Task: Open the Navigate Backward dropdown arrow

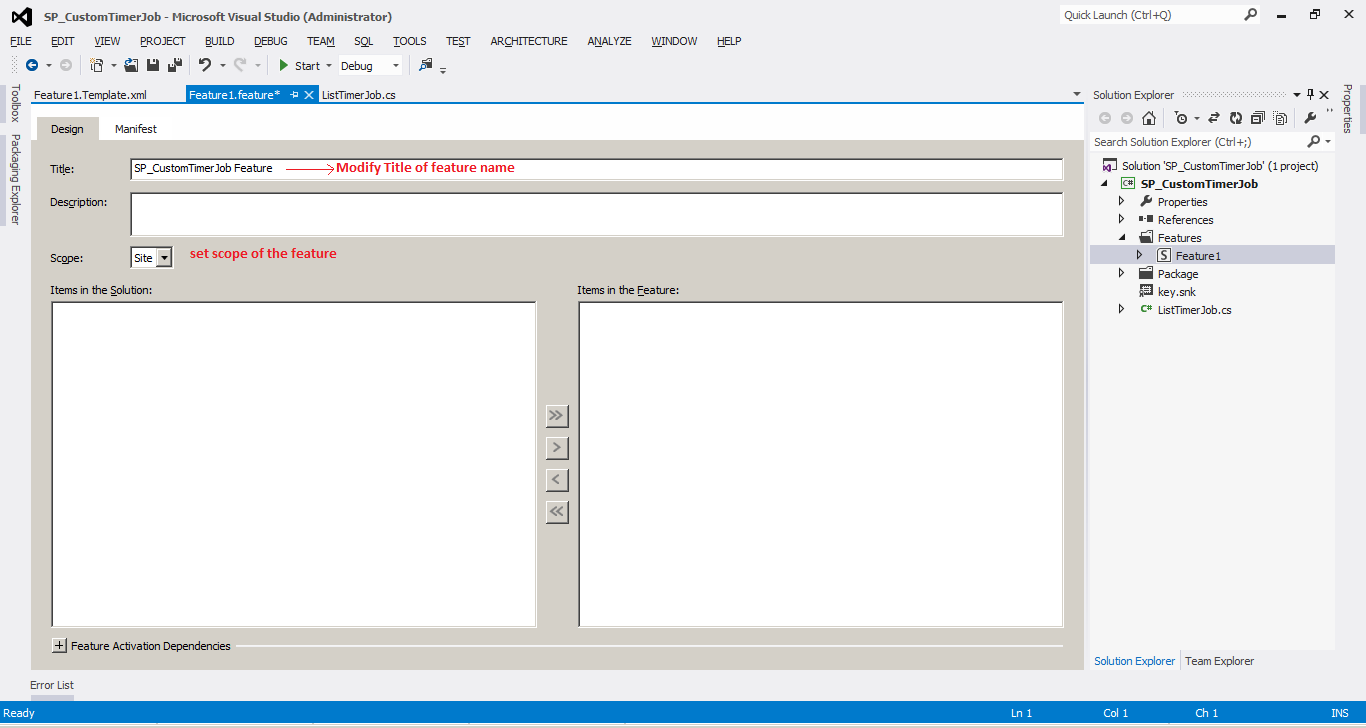Action: pyautogui.click(x=48, y=66)
